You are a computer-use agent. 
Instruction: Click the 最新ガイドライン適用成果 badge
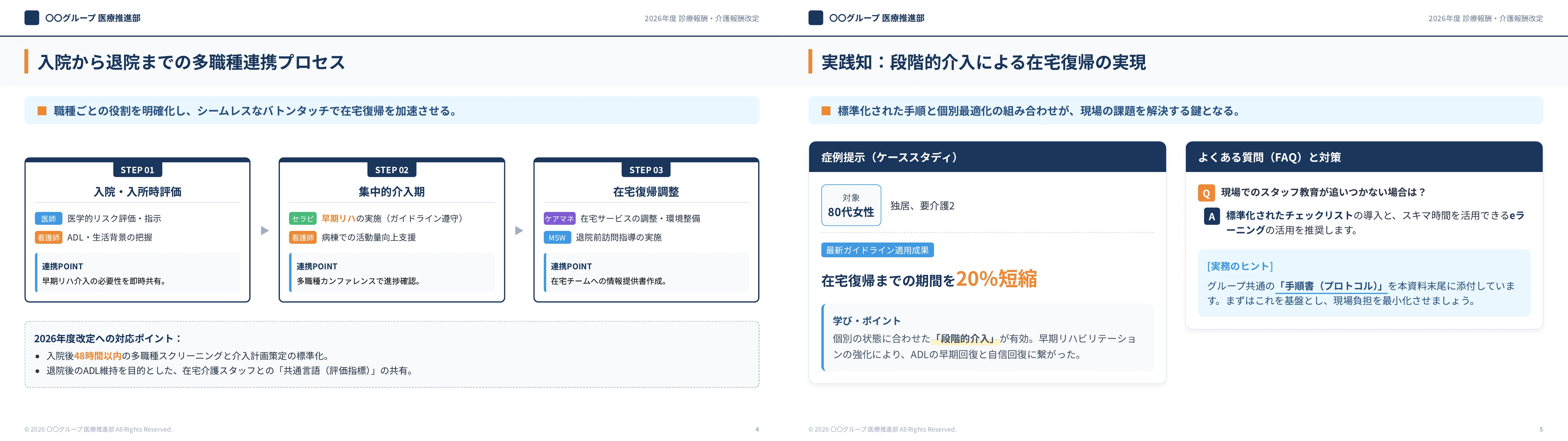pyautogui.click(x=877, y=250)
